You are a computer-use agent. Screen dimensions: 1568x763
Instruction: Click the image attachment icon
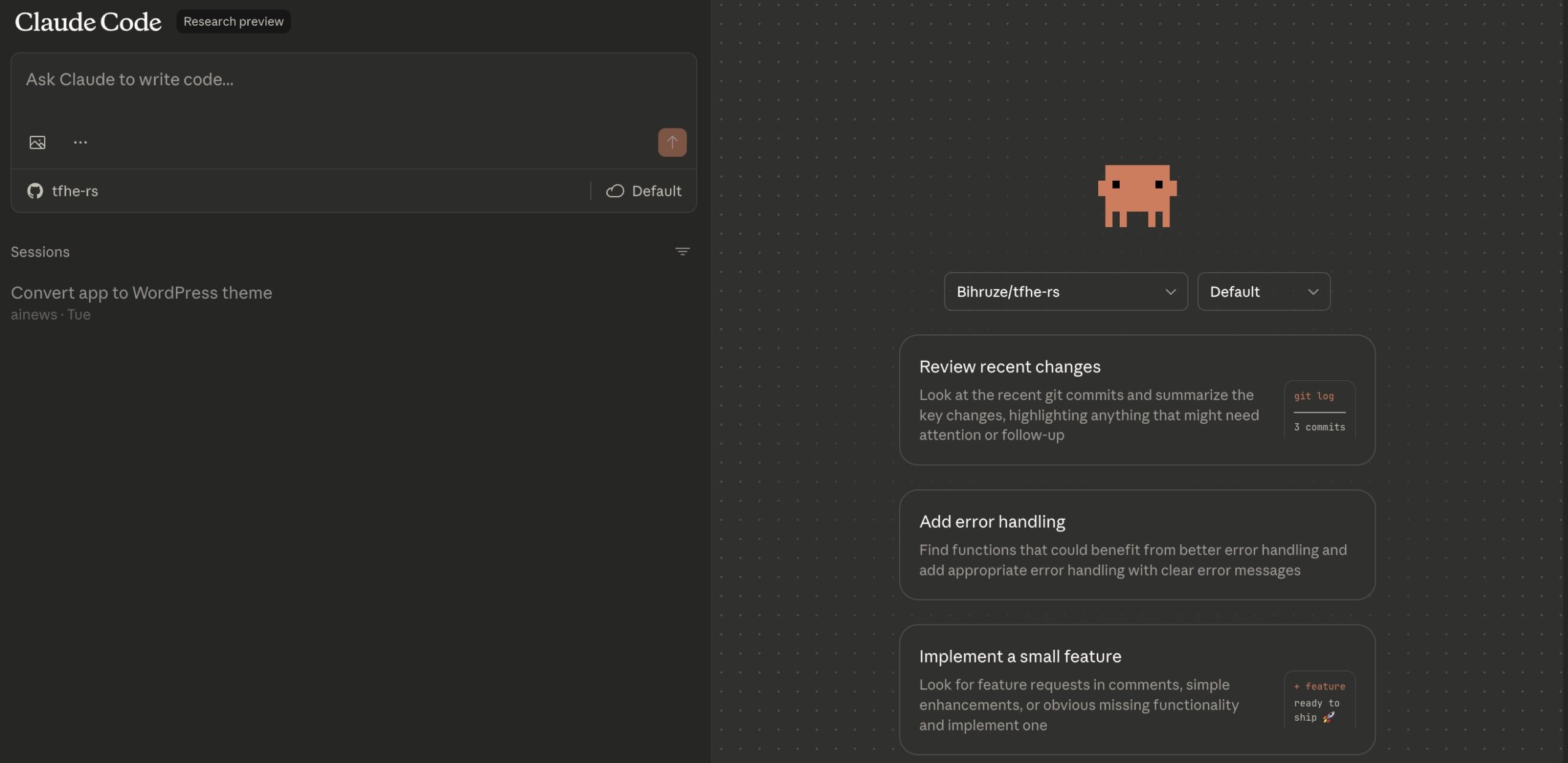point(37,143)
